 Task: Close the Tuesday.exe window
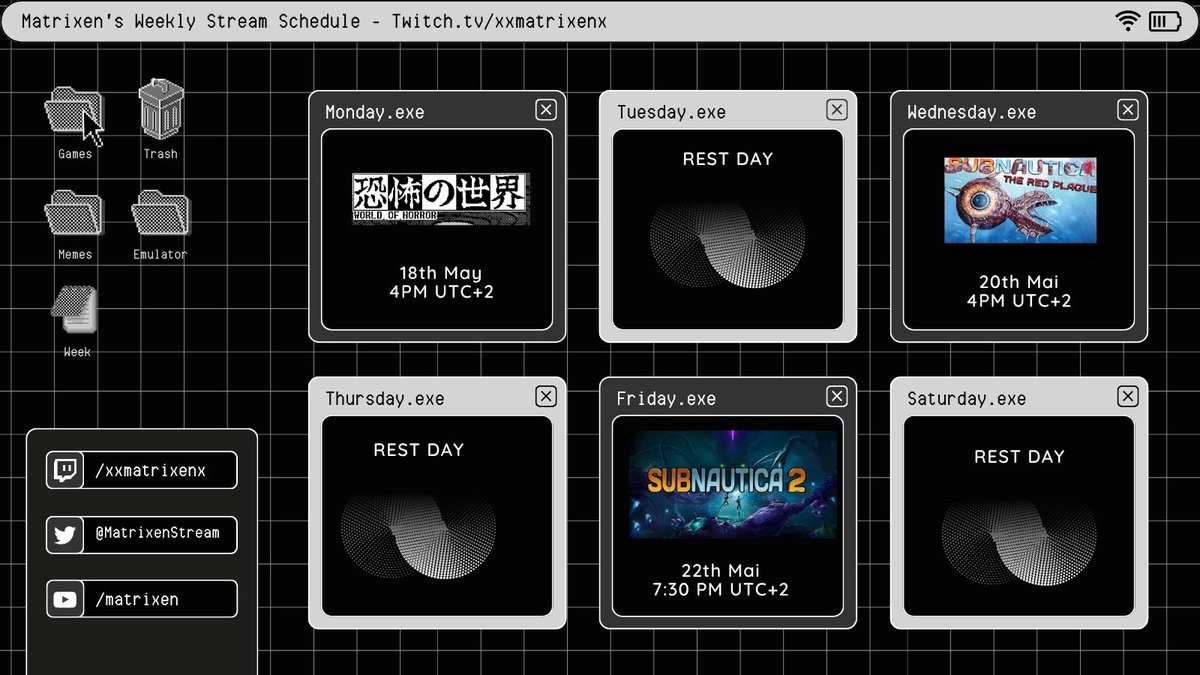coord(837,110)
